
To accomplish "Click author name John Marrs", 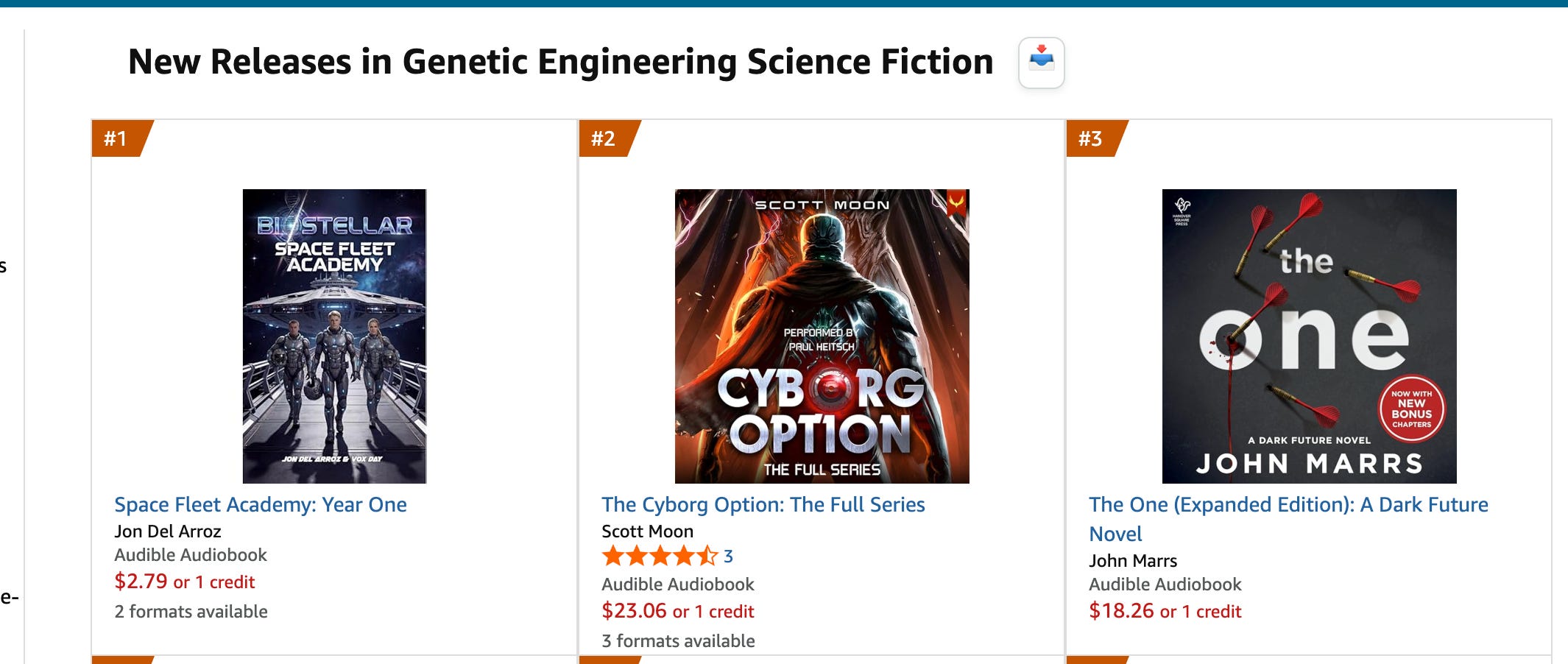I will pos(1133,561).
